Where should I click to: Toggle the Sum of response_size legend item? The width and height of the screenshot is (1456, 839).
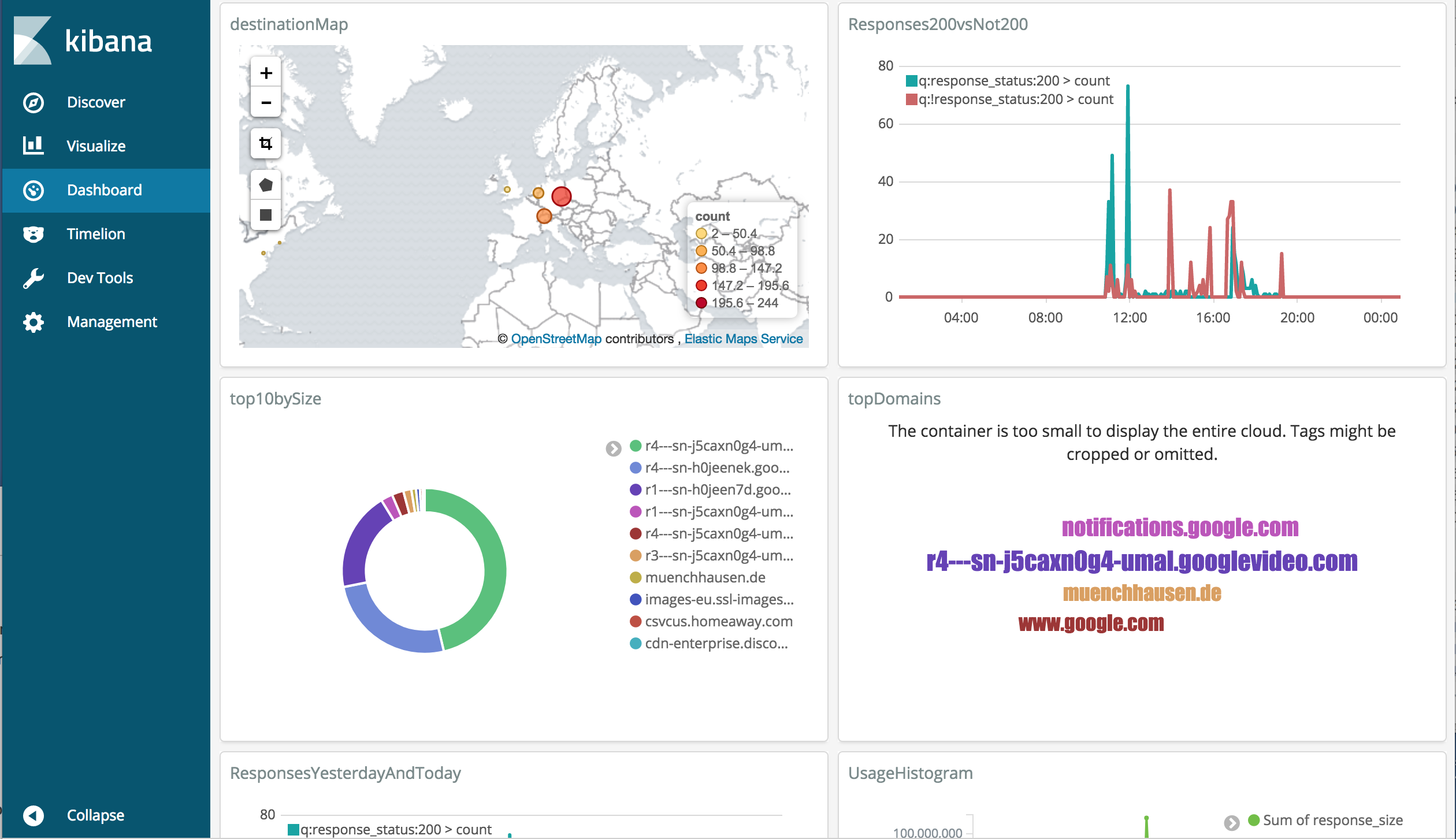[1332, 820]
